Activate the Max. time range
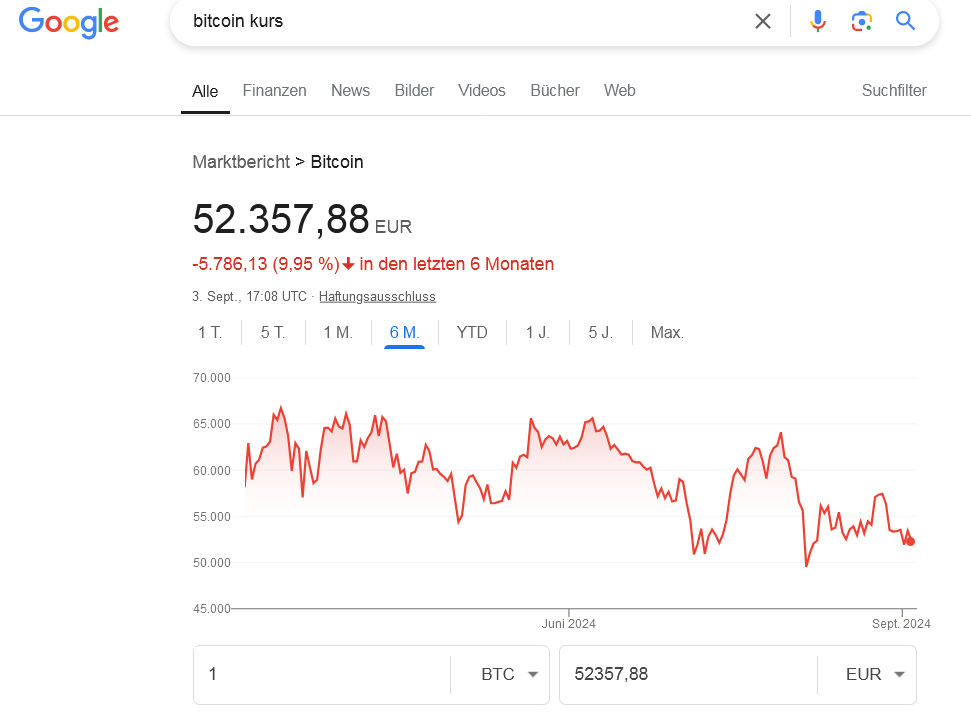The image size is (971, 714). pyautogui.click(x=666, y=332)
